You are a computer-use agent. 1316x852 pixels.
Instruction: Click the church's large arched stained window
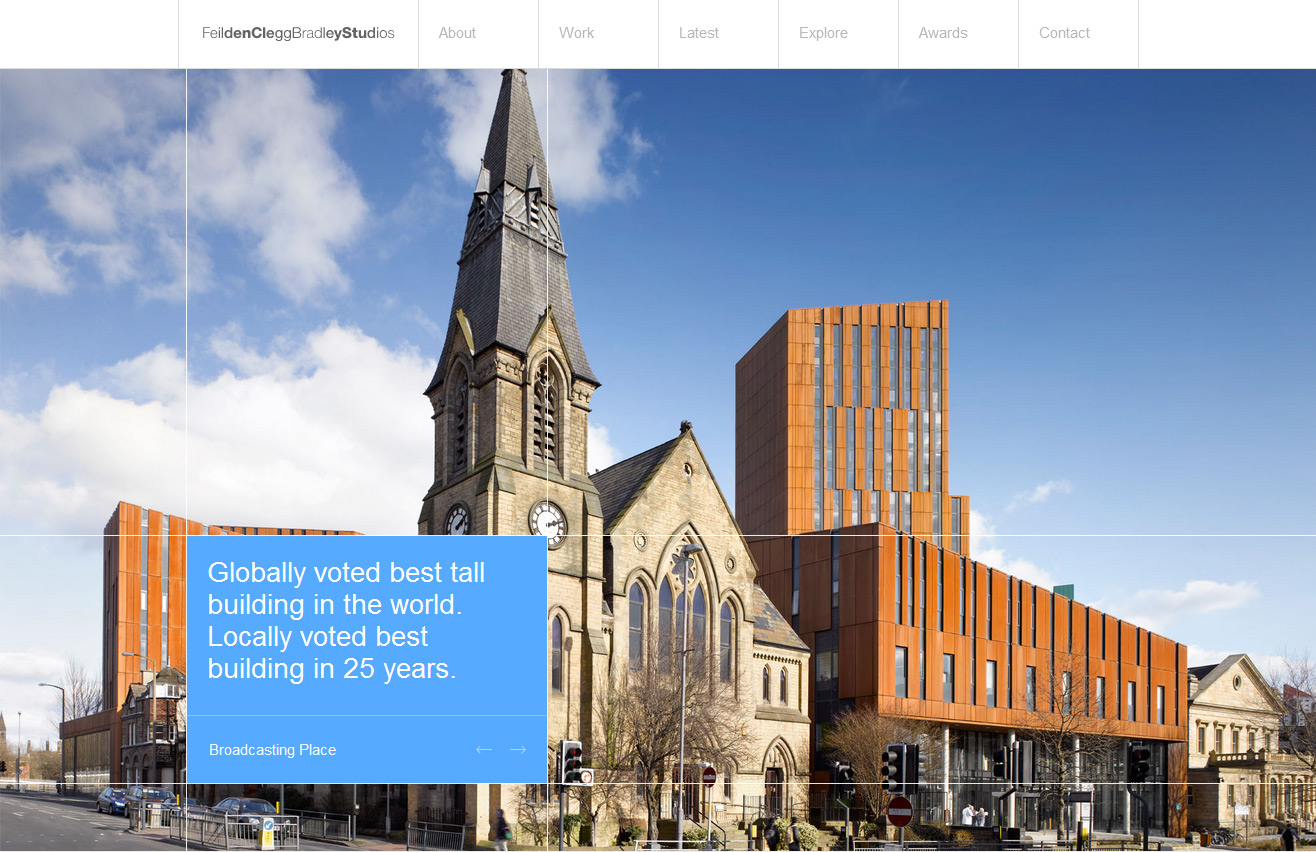(682, 610)
